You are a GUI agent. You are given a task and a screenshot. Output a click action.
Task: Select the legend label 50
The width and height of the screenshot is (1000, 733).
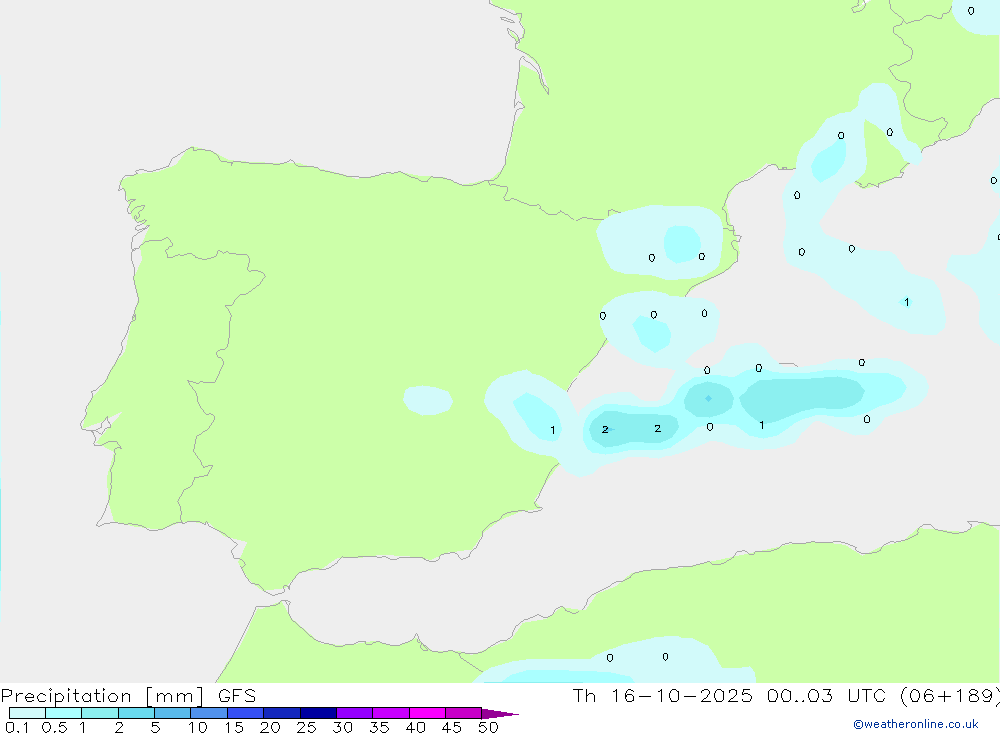pyautogui.click(x=488, y=727)
